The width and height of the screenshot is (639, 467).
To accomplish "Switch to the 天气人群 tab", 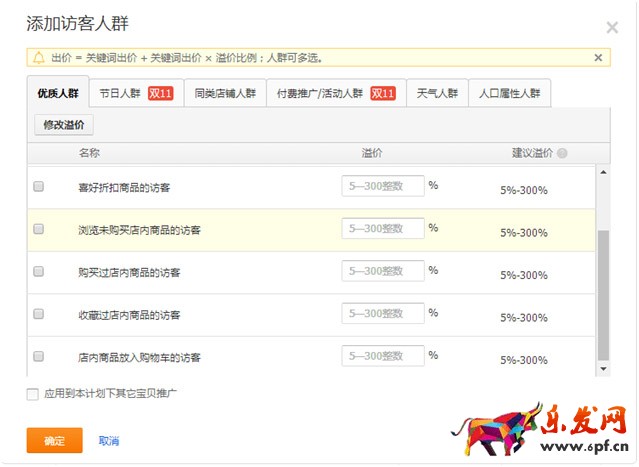I will point(436,94).
